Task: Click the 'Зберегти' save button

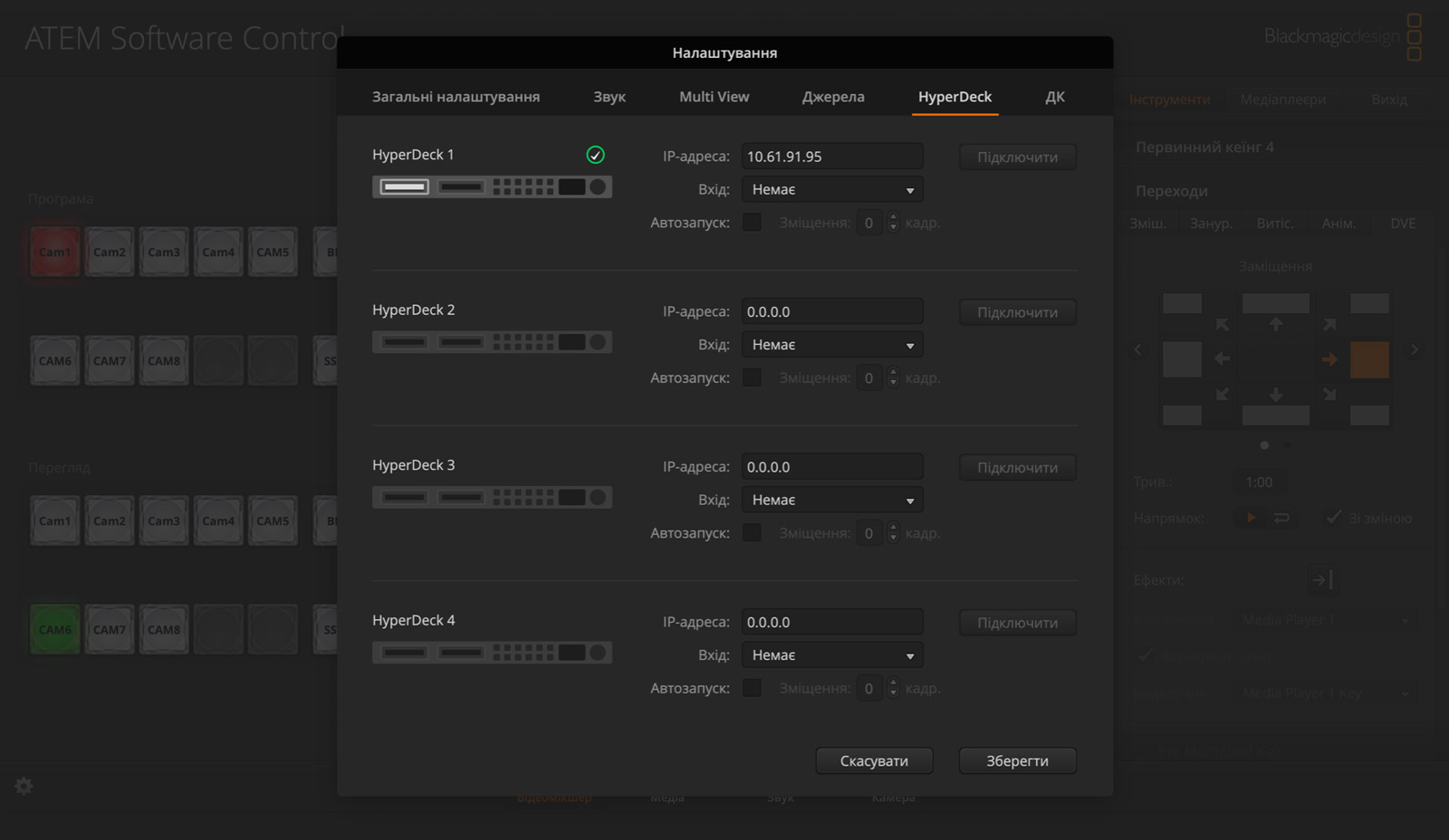Action: pyautogui.click(x=1018, y=760)
